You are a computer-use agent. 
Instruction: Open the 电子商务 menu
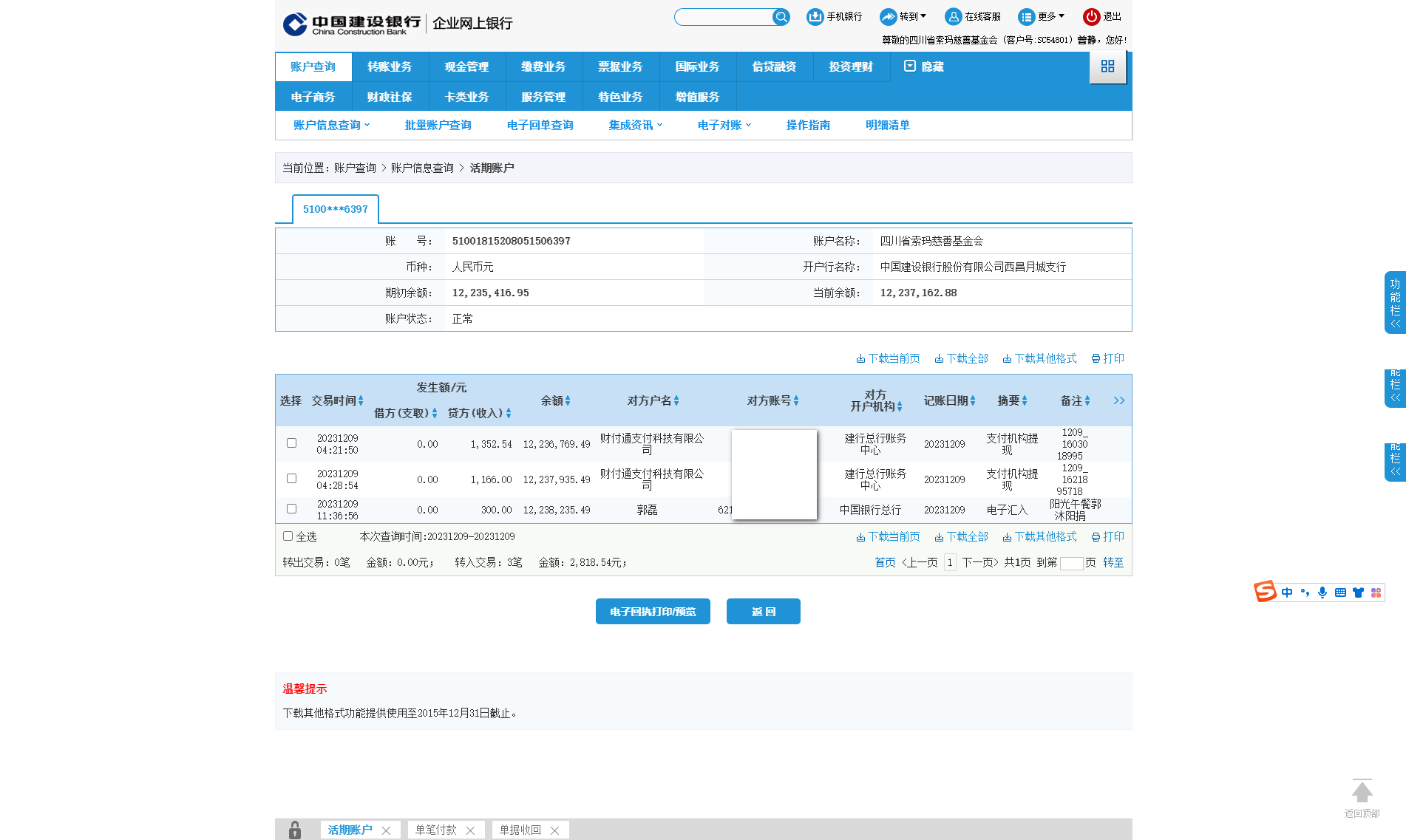click(313, 97)
